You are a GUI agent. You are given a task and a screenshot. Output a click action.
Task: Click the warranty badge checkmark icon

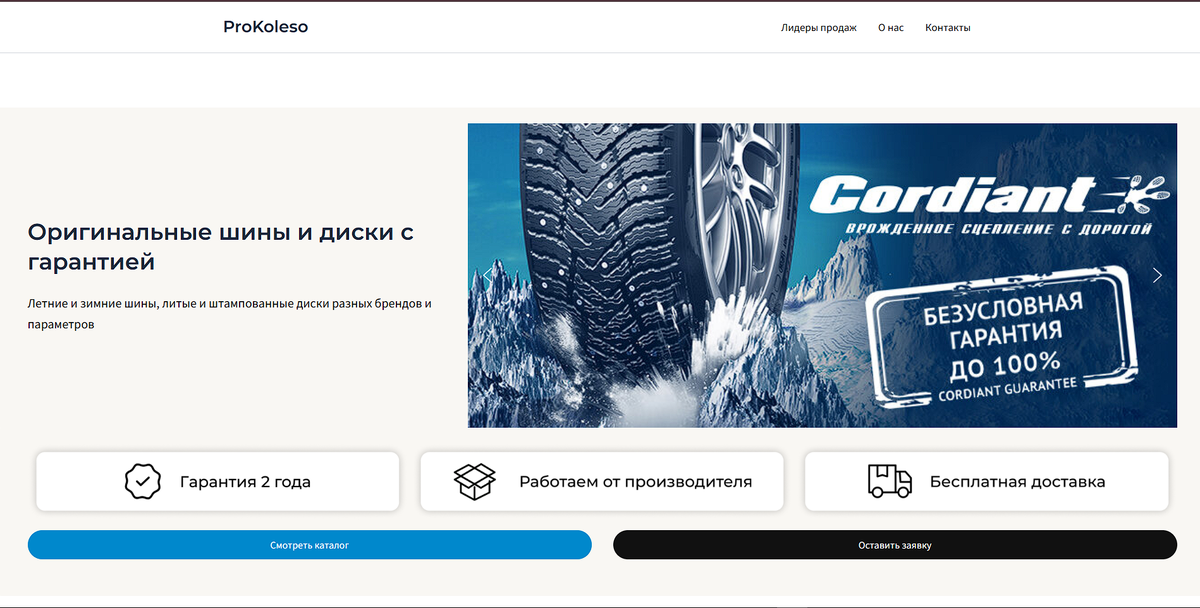click(142, 481)
